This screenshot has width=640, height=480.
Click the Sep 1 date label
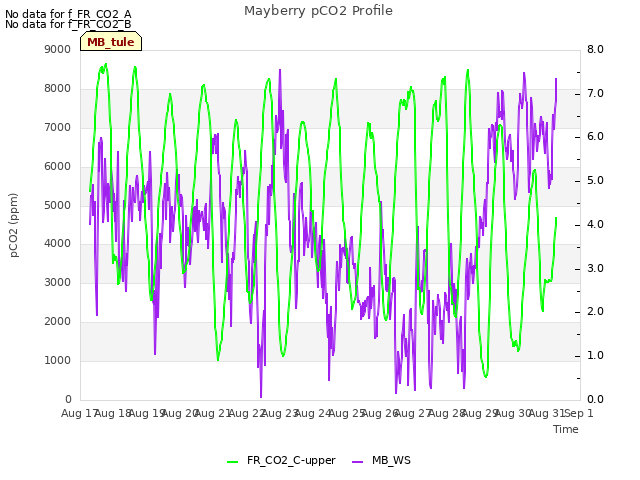pyautogui.click(x=578, y=414)
